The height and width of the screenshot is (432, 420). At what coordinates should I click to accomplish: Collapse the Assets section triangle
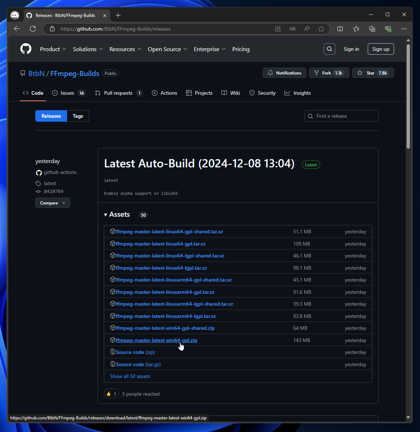tap(105, 215)
